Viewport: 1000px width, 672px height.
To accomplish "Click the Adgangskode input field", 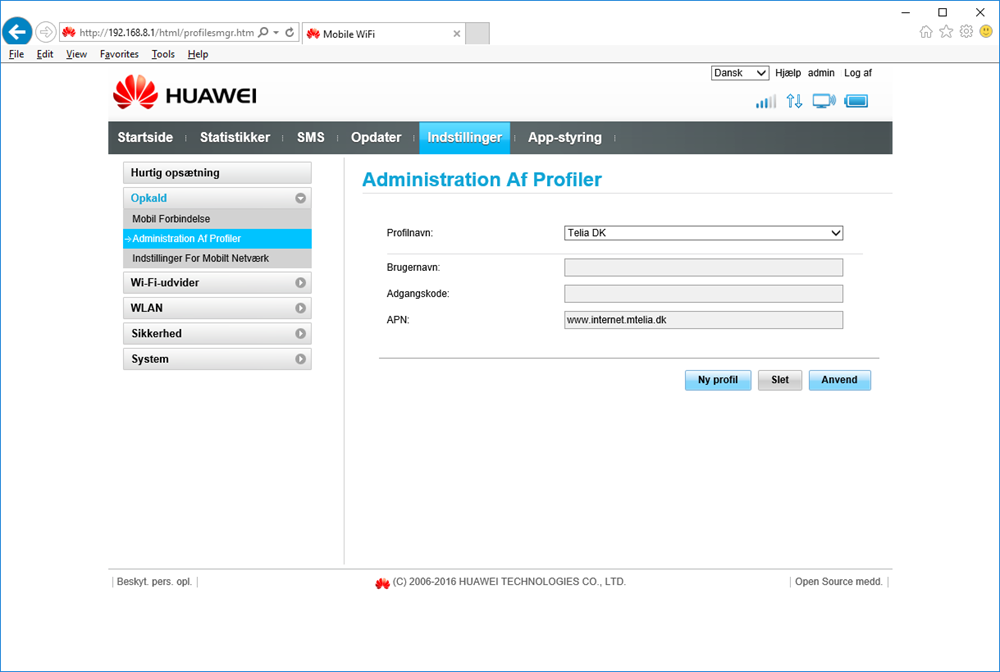I will [x=703, y=294].
